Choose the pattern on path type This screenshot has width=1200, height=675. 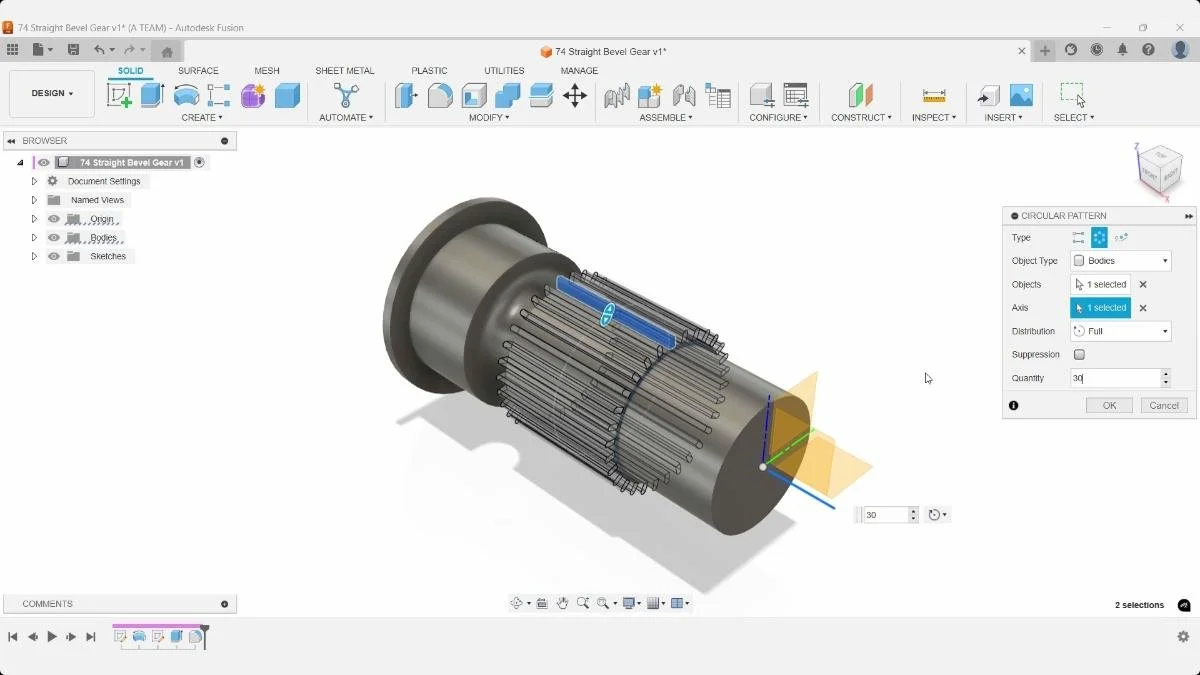coord(1121,237)
